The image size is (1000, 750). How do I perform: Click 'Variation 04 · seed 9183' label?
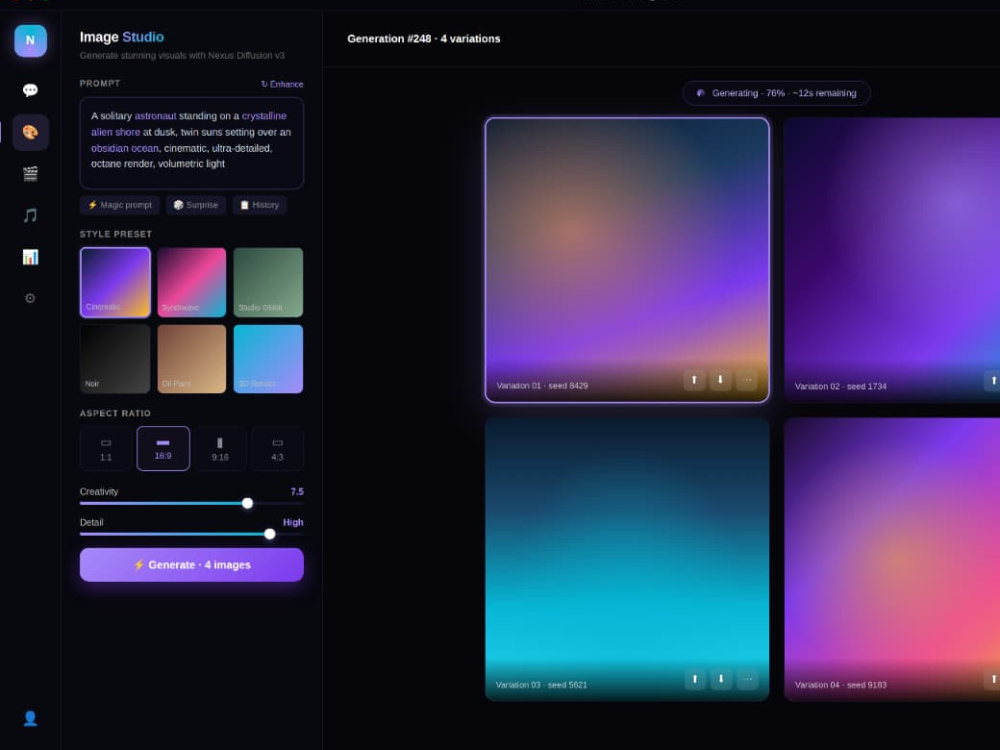tap(841, 684)
